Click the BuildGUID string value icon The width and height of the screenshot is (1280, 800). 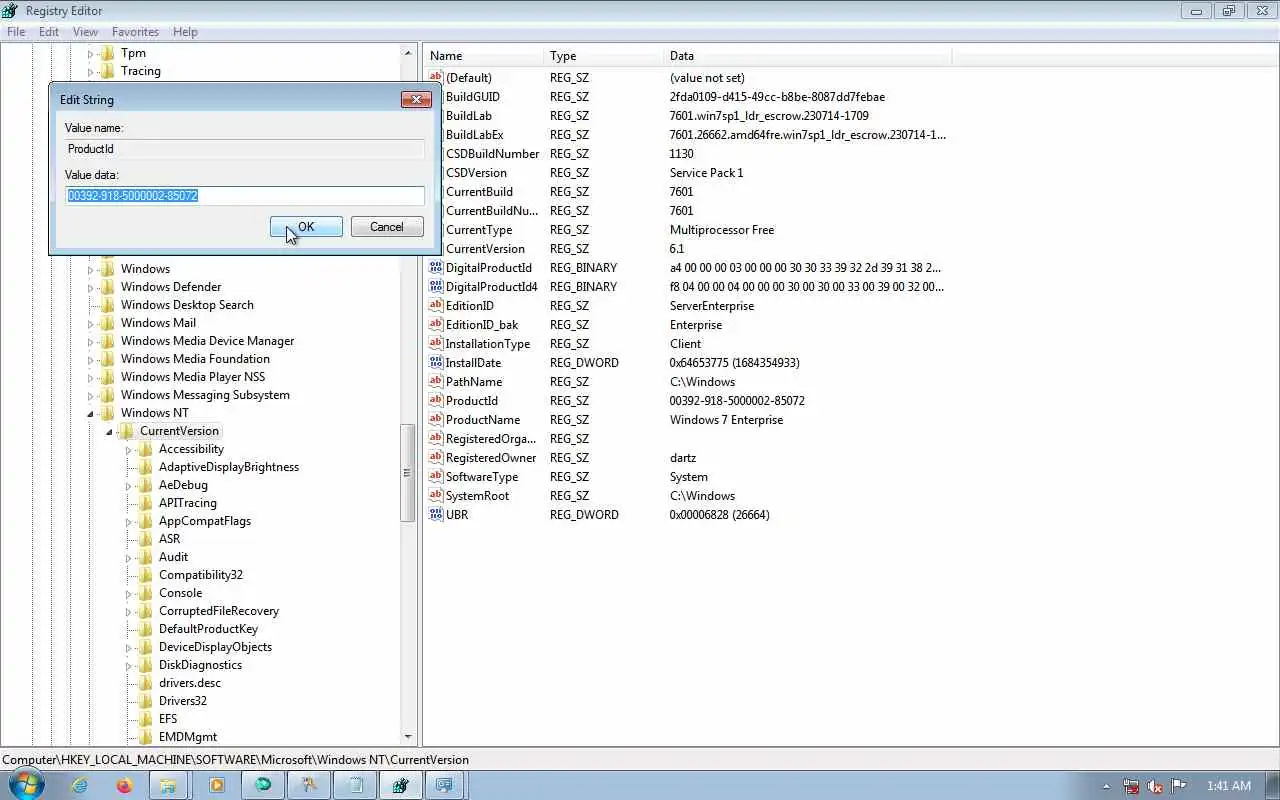pos(435,97)
